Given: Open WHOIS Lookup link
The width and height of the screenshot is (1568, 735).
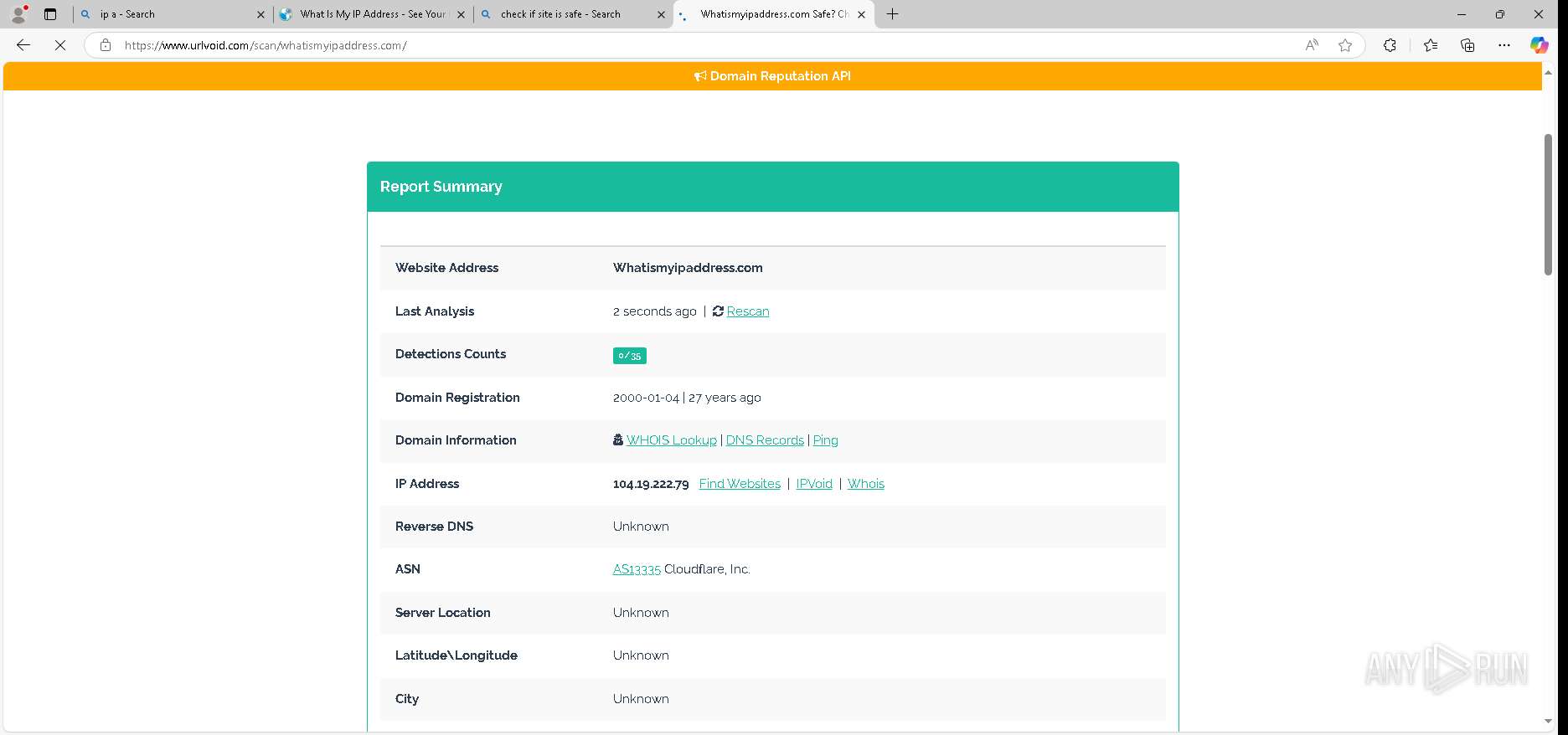Looking at the screenshot, I should pyautogui.click(x=671, y=440).
